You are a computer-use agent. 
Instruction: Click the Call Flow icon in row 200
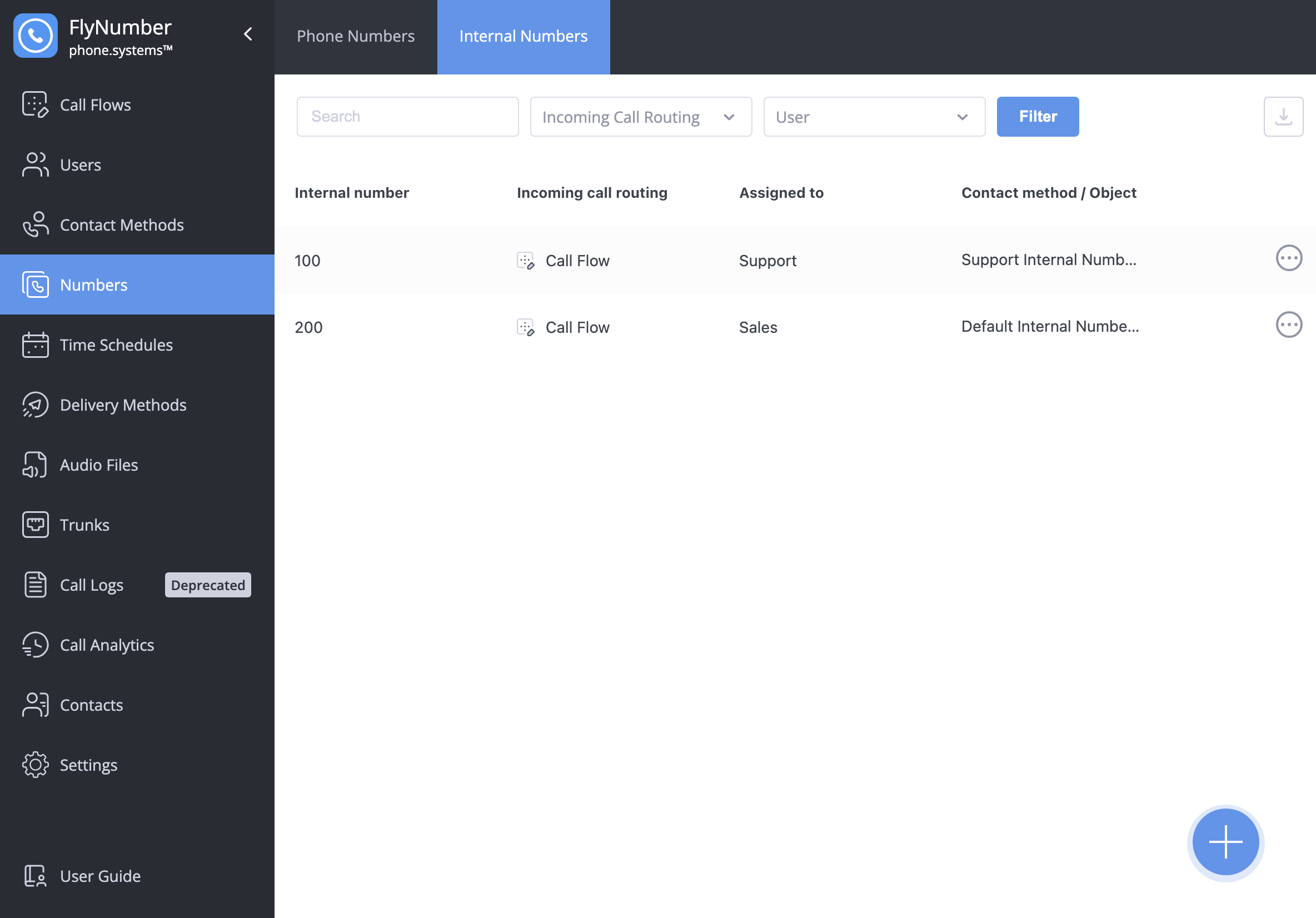click(x=526, y=327)
